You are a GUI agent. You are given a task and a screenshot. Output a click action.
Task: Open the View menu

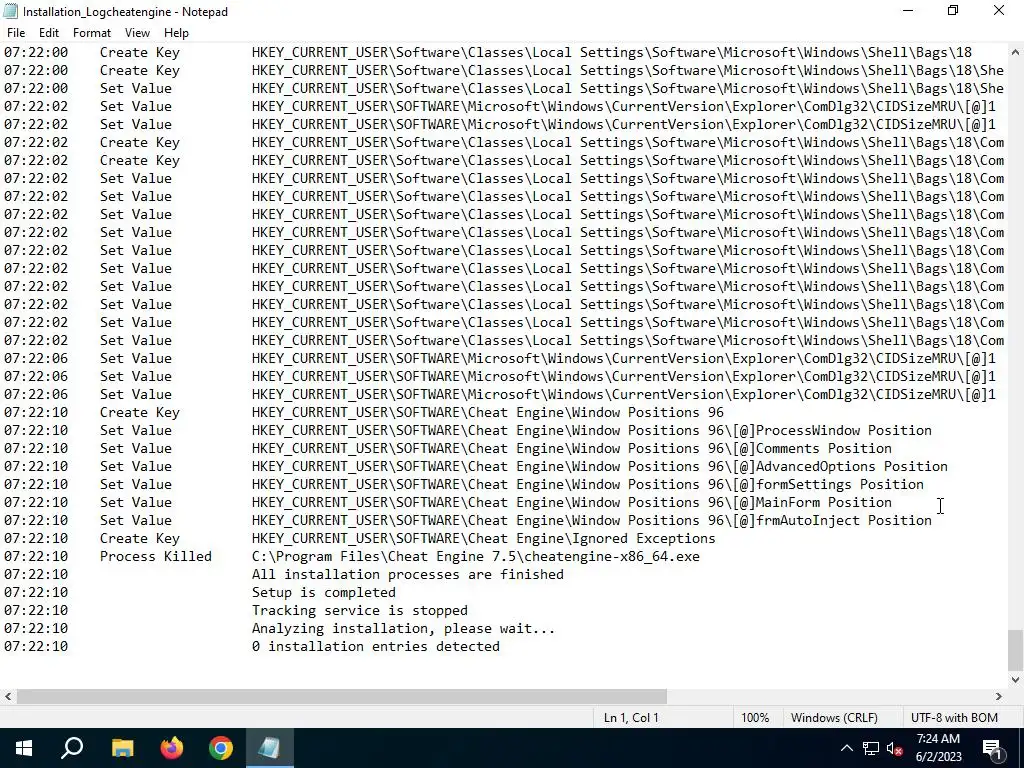point(137,33)
